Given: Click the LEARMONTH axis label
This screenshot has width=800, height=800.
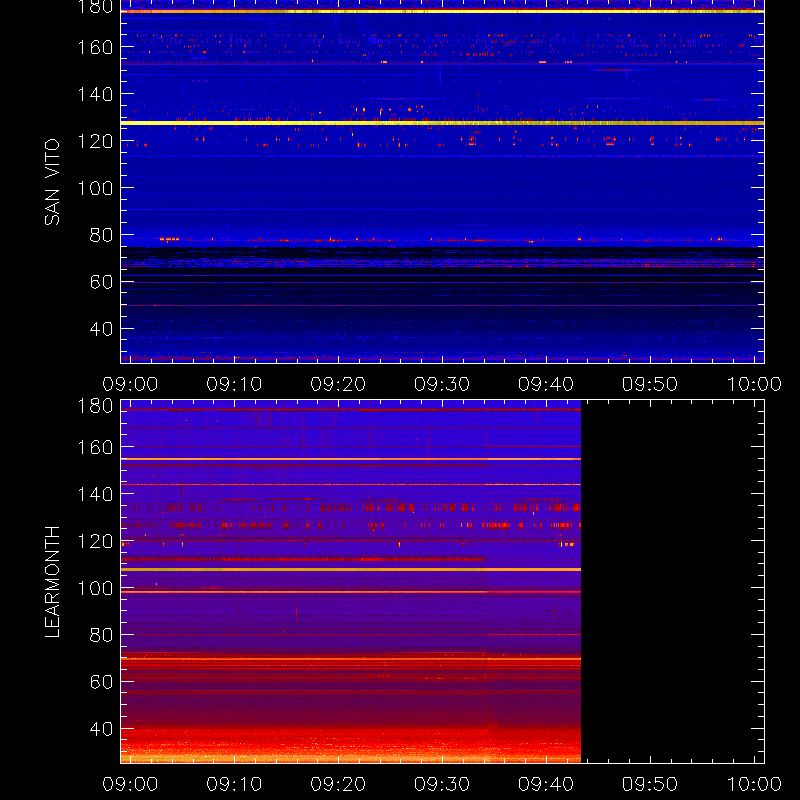Looking at the screenshot, I should (52, 582).
